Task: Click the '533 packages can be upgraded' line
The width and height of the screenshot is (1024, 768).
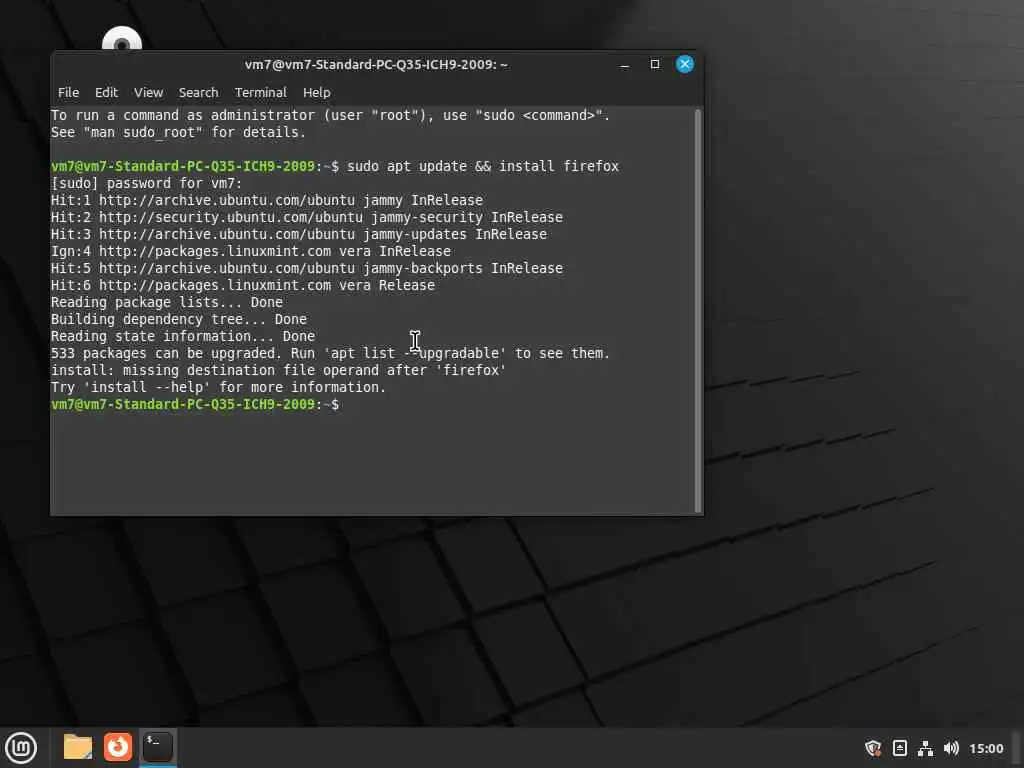Action: pyautogui.click(x=330, y=353)
